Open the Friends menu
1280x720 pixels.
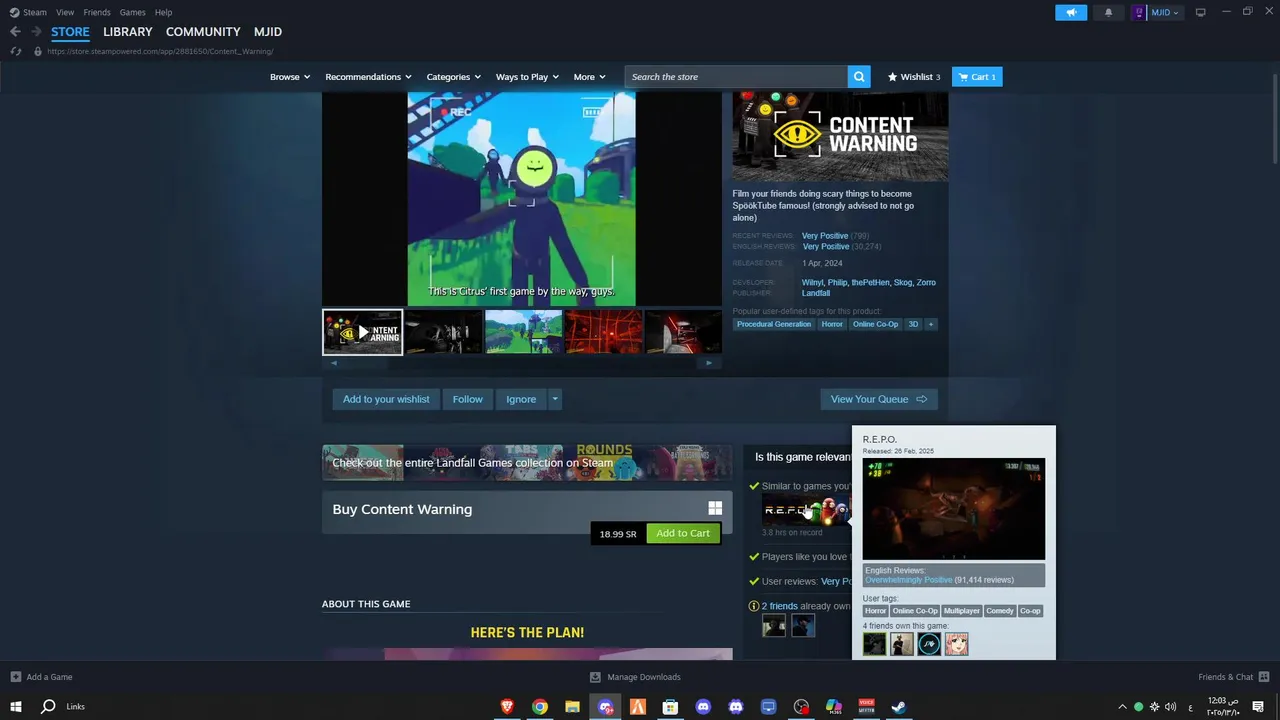97,12
